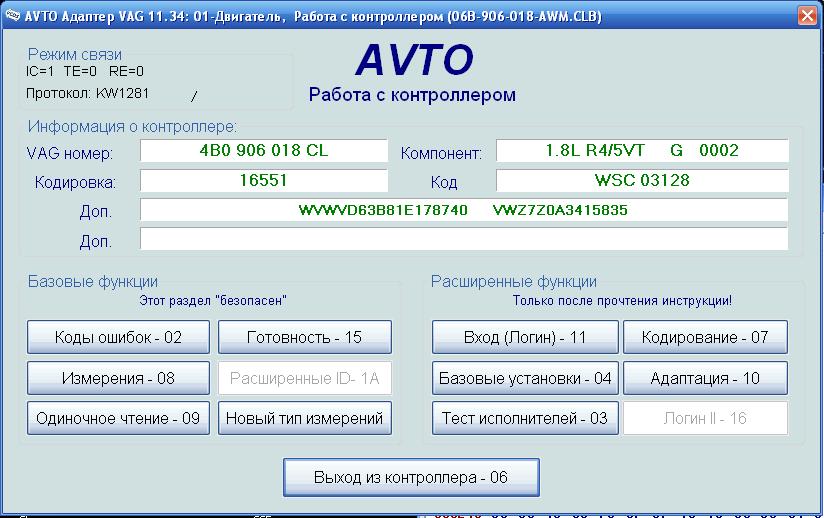Open Адаптация - 10 adaptation

click(x=705, y=378)
